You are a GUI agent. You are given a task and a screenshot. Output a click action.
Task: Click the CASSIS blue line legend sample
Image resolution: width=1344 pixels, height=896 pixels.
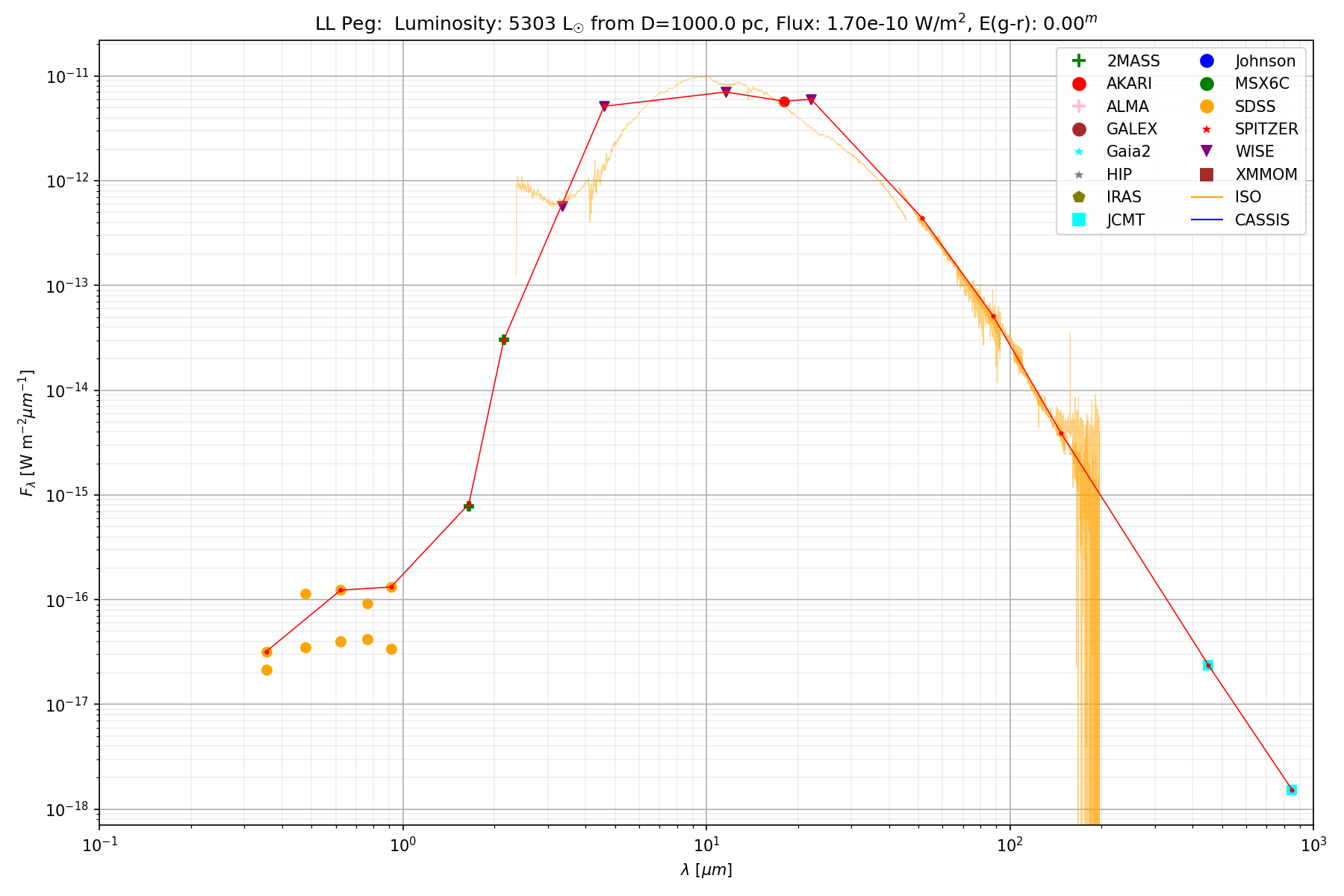coord(1207,220)
